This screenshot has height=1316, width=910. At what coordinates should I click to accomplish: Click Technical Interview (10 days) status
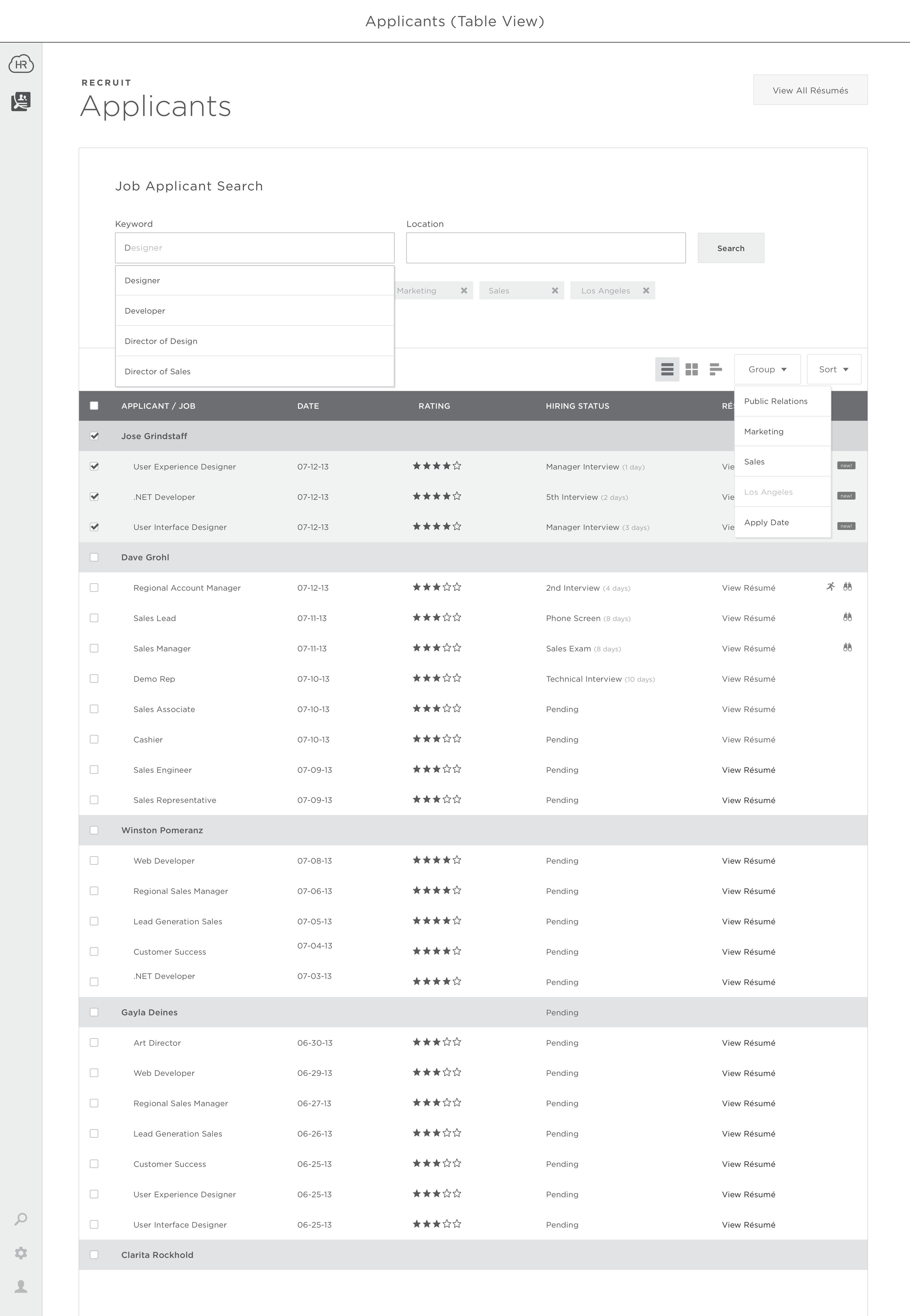point(600,679)
